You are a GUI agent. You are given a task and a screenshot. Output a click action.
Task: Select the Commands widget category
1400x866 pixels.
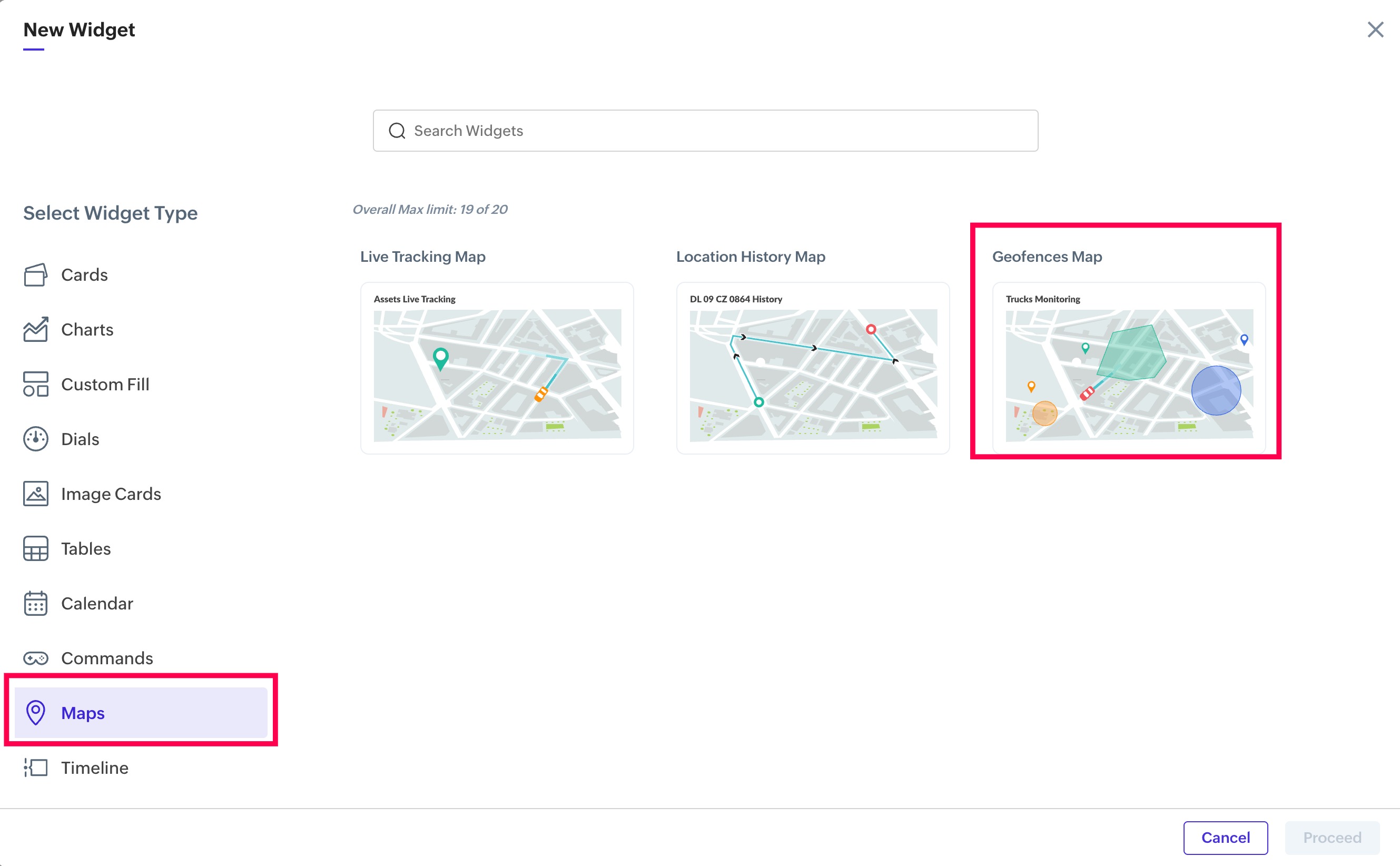(x=107, y=658)
